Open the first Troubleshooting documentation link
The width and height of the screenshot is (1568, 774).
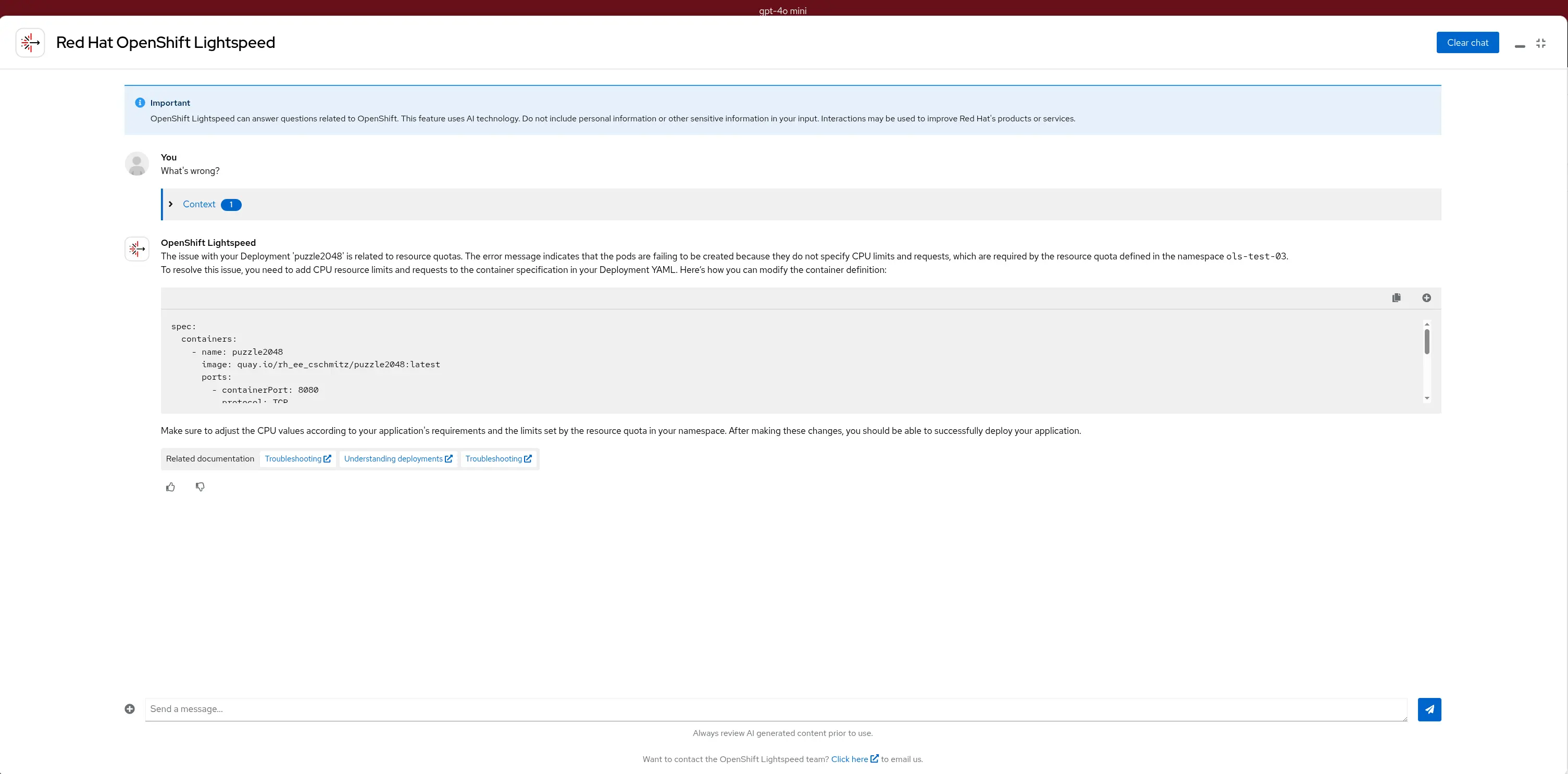(297, 459)
